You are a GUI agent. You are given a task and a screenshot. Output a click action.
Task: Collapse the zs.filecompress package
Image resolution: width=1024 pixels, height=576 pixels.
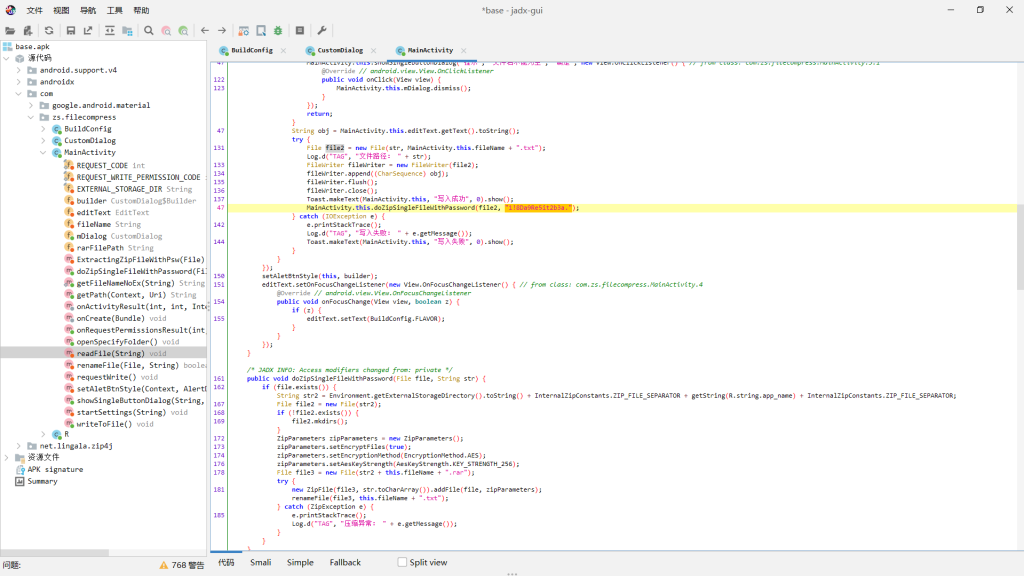[x=31, y=117]
